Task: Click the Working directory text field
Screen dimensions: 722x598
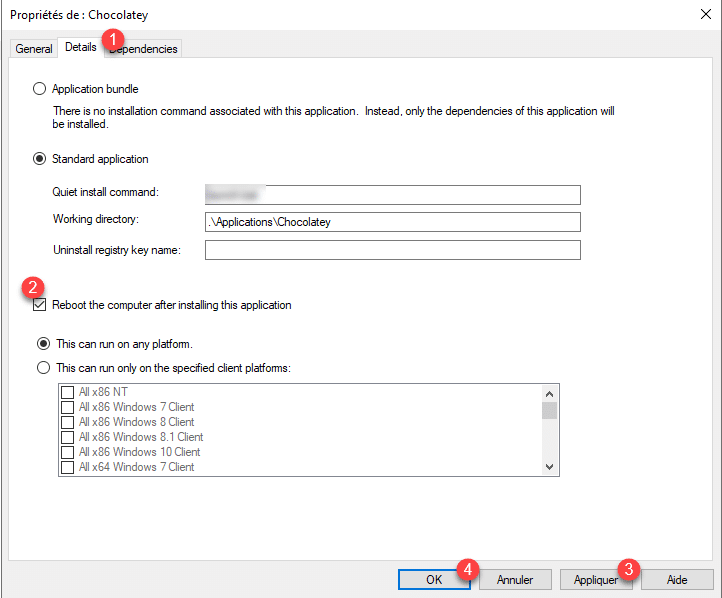Action: coord(392,222)
